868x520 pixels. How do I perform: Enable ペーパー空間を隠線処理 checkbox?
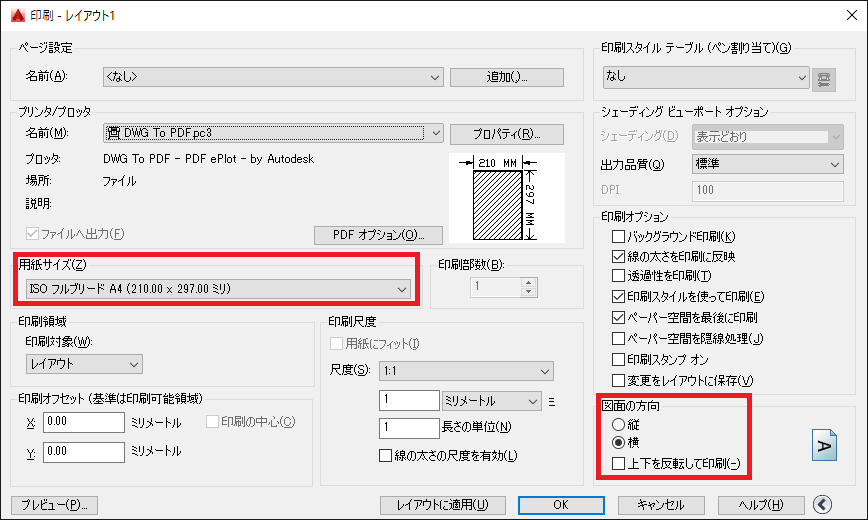click(618, 338)
